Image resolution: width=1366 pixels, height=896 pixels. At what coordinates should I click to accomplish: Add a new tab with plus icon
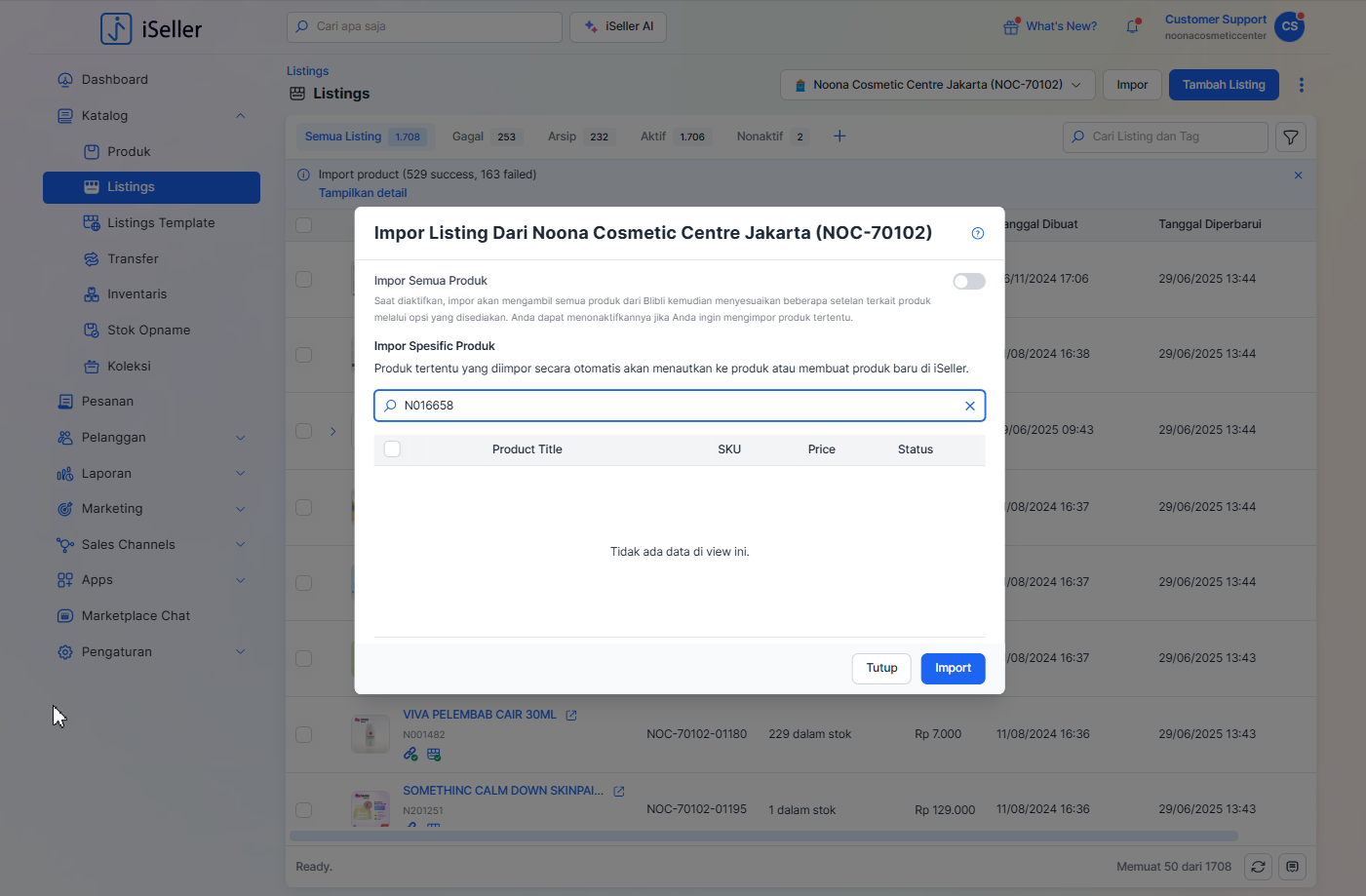pyautogui.click(x=839, y=136)
